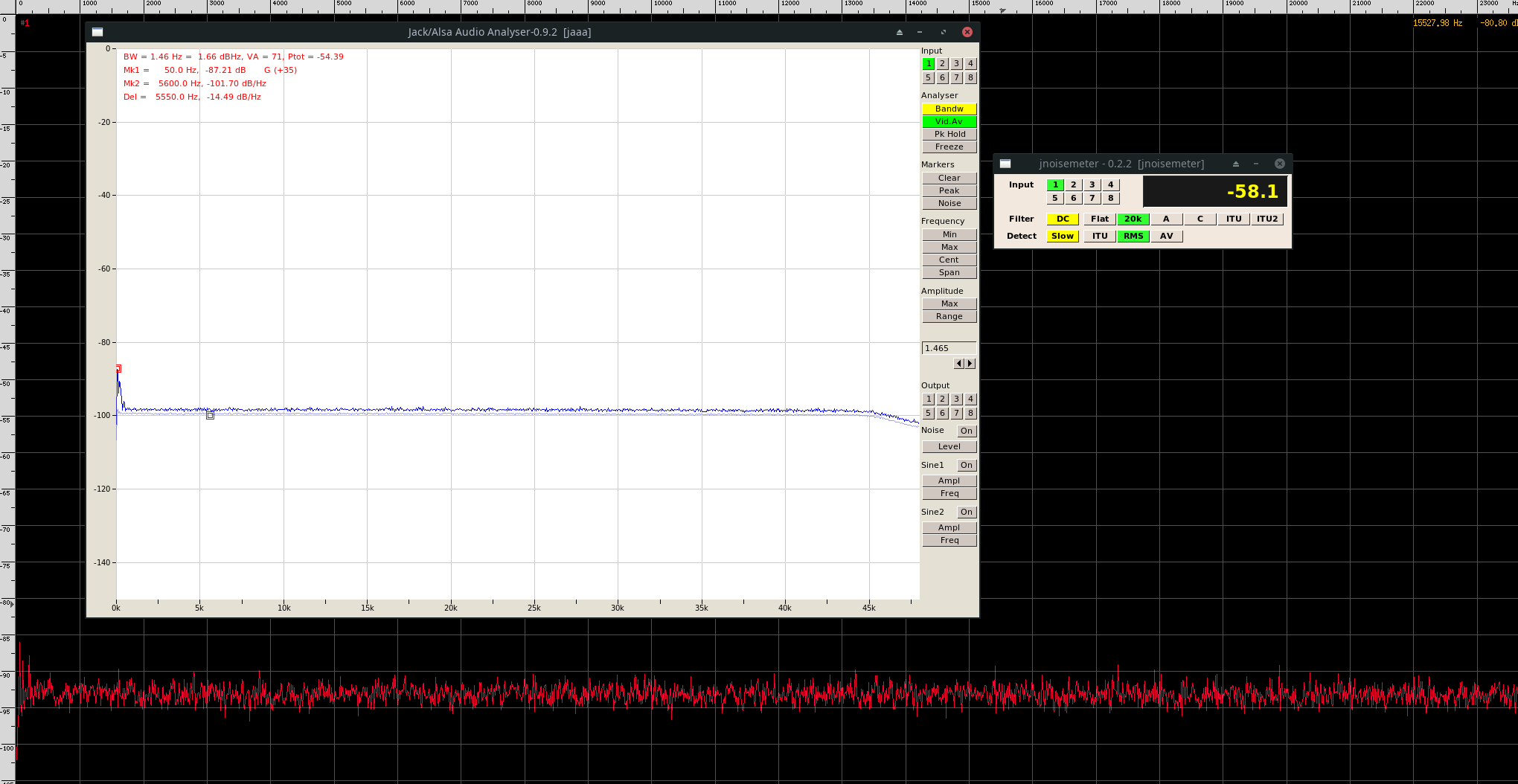Click Sine1 Ampl button
Screen dimensions: 1518x784
[949, 481]
